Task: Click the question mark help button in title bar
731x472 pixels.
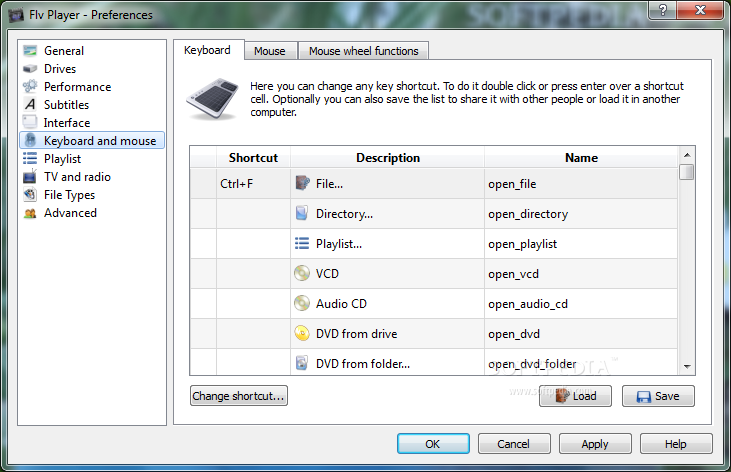Action: [x=662, y=10]
